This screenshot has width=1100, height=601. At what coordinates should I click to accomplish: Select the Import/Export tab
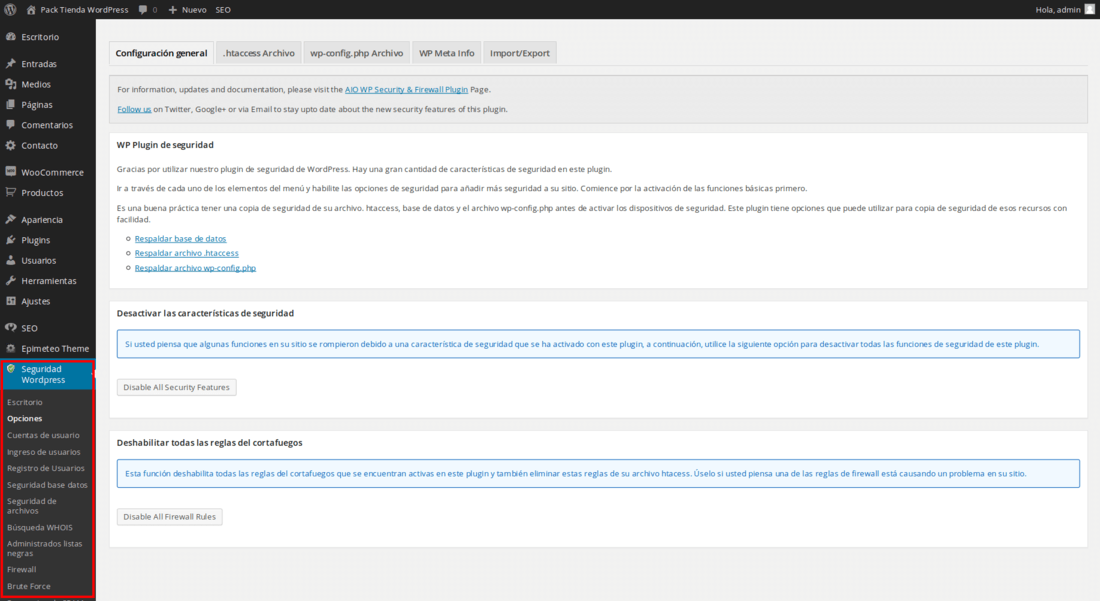[x=520, y=53]
